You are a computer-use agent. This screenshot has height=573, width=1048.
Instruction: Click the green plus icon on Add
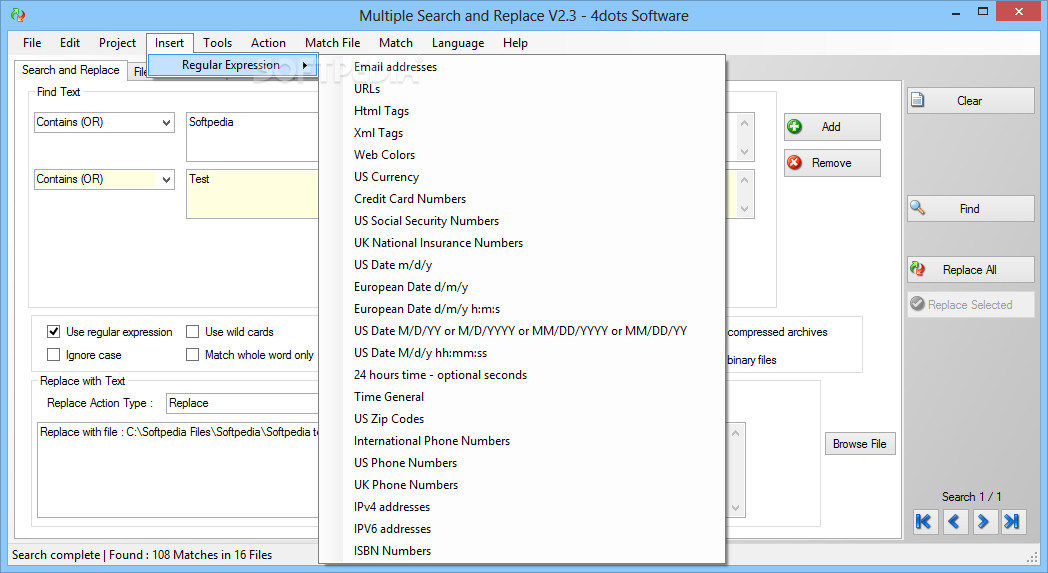795,126
